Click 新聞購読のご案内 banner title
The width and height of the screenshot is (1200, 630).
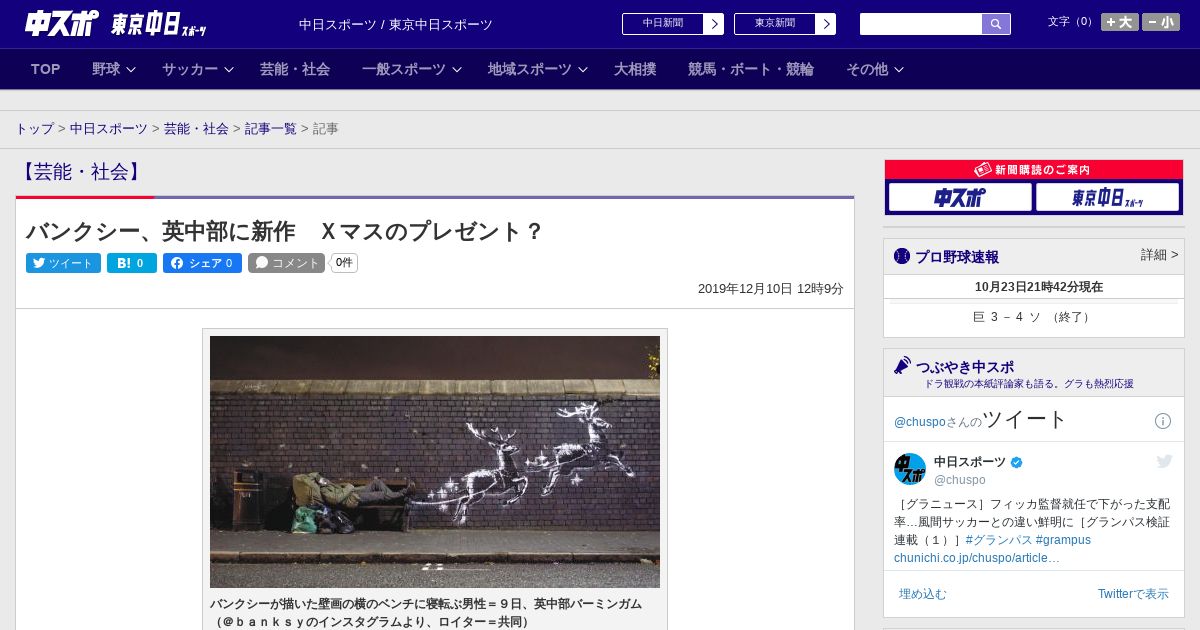[x=1033, y=170]
